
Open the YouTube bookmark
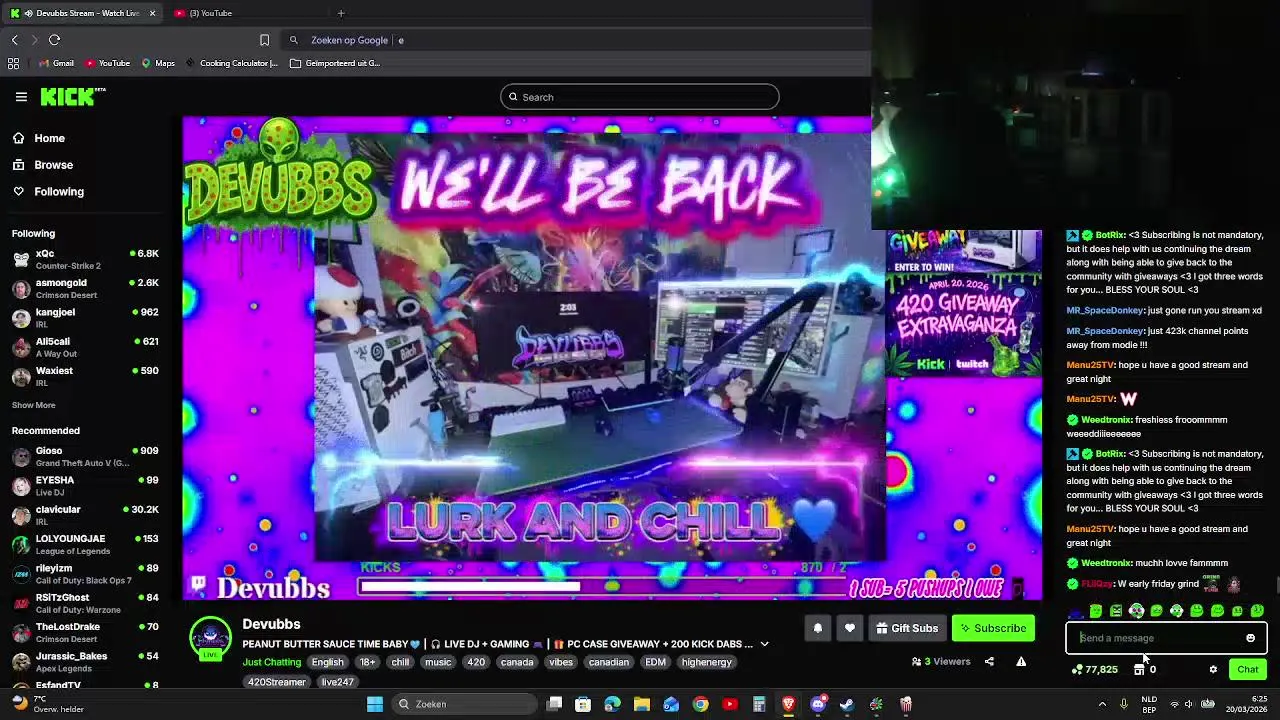pos(107,63)
